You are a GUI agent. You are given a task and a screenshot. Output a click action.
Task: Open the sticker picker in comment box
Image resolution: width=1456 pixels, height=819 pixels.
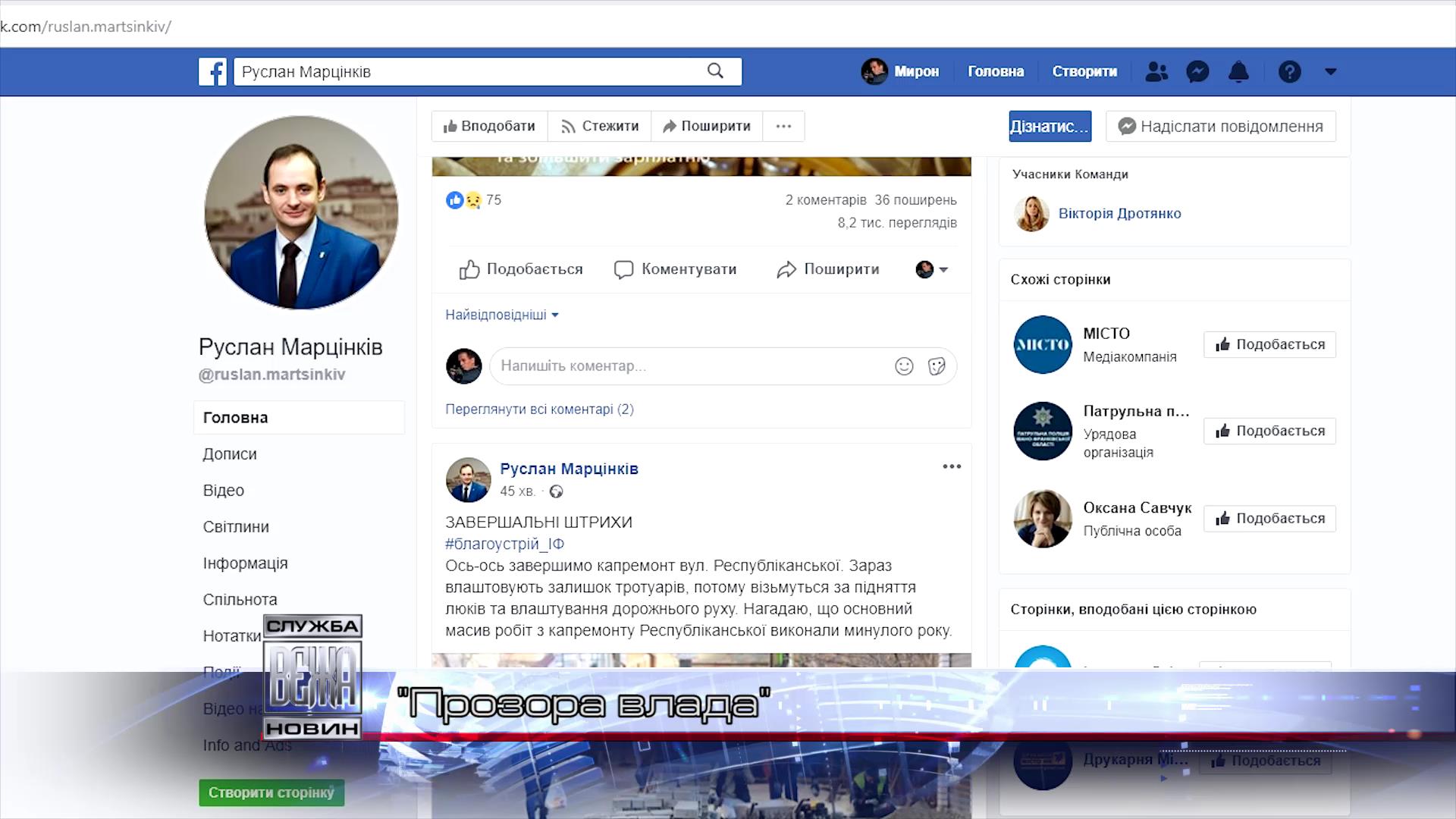pyautogui.click(x=937, y=366)
